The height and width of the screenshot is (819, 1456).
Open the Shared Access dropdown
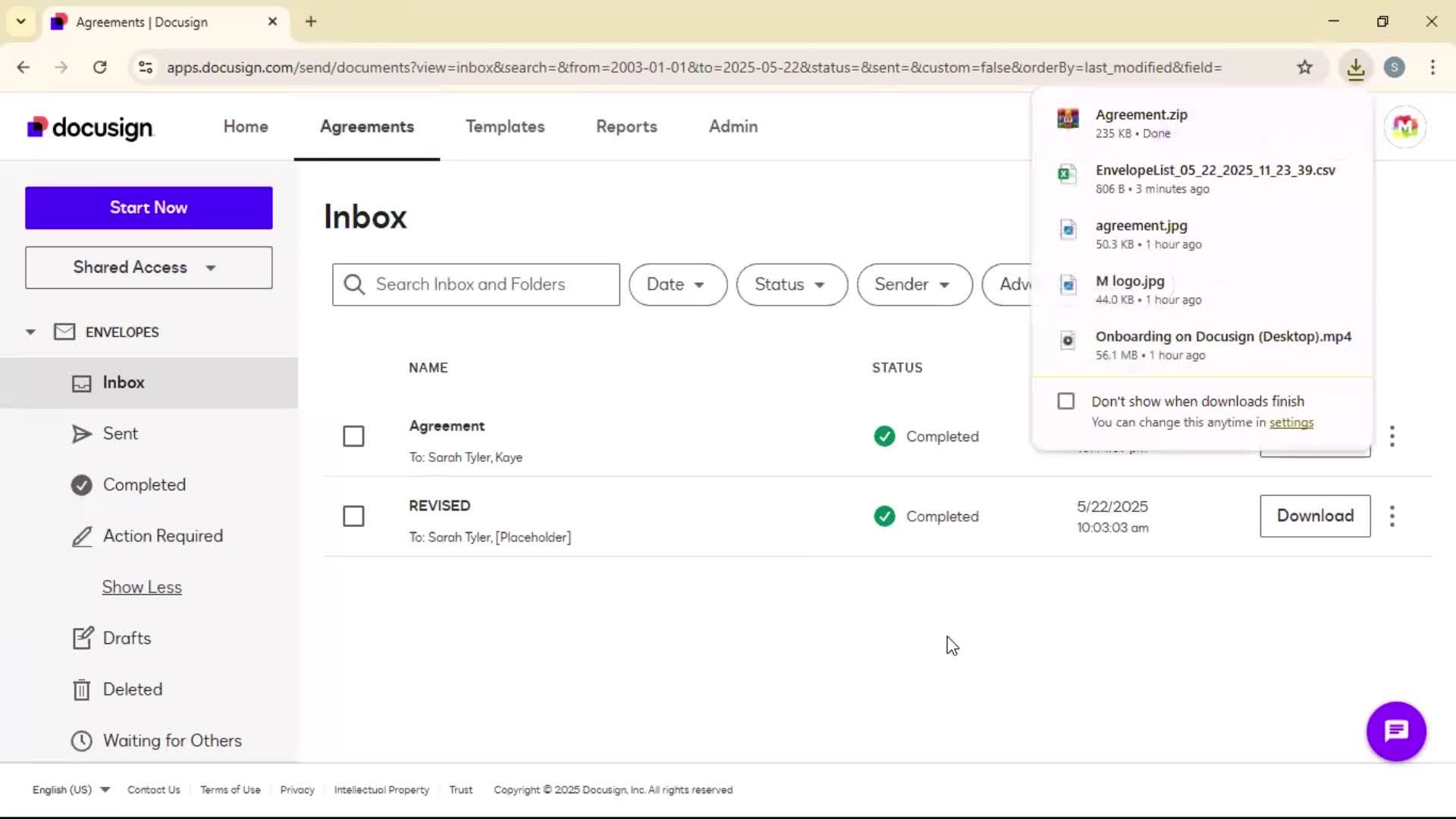point(149,268)
